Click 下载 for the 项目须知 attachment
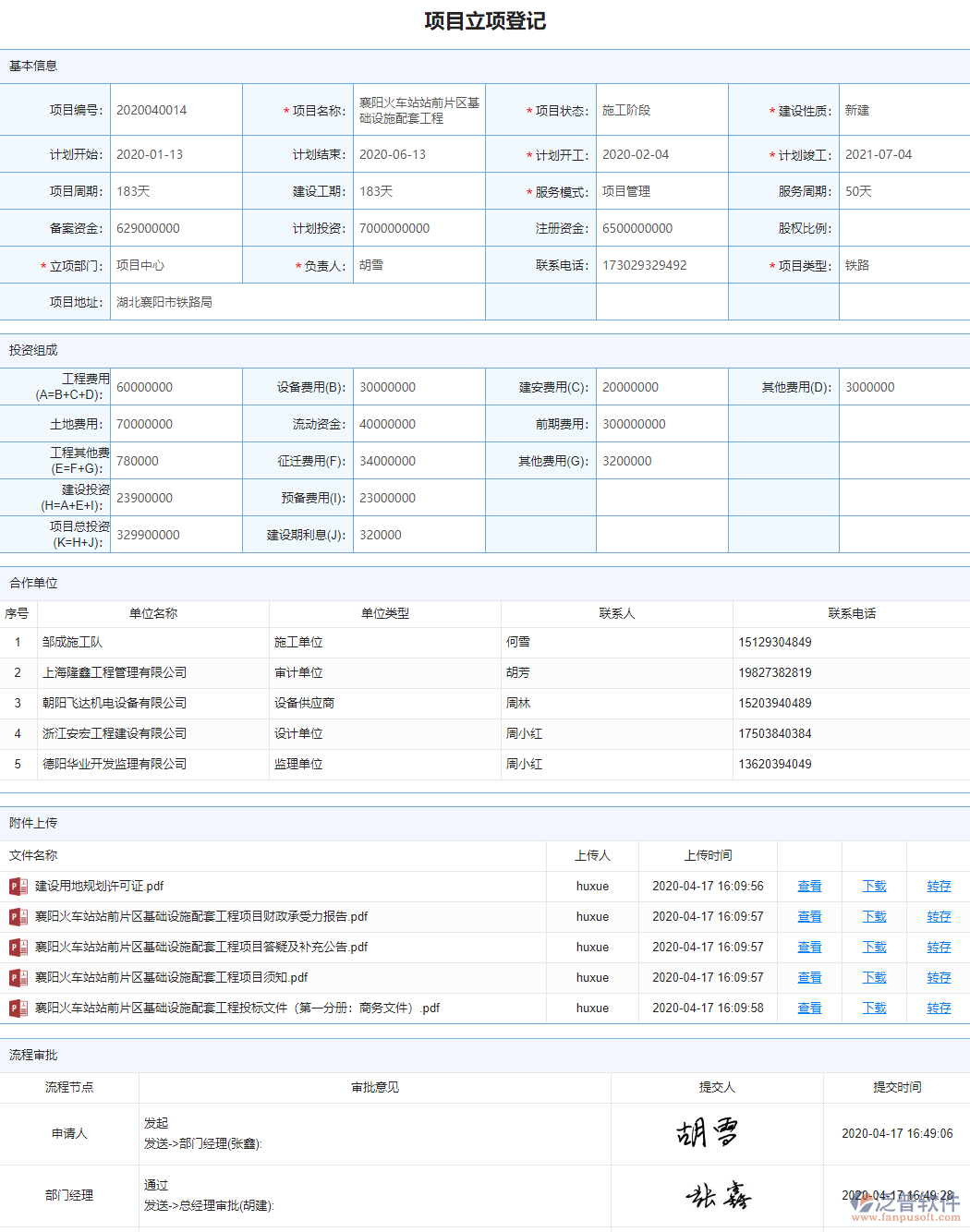 [x=873, y=977]
